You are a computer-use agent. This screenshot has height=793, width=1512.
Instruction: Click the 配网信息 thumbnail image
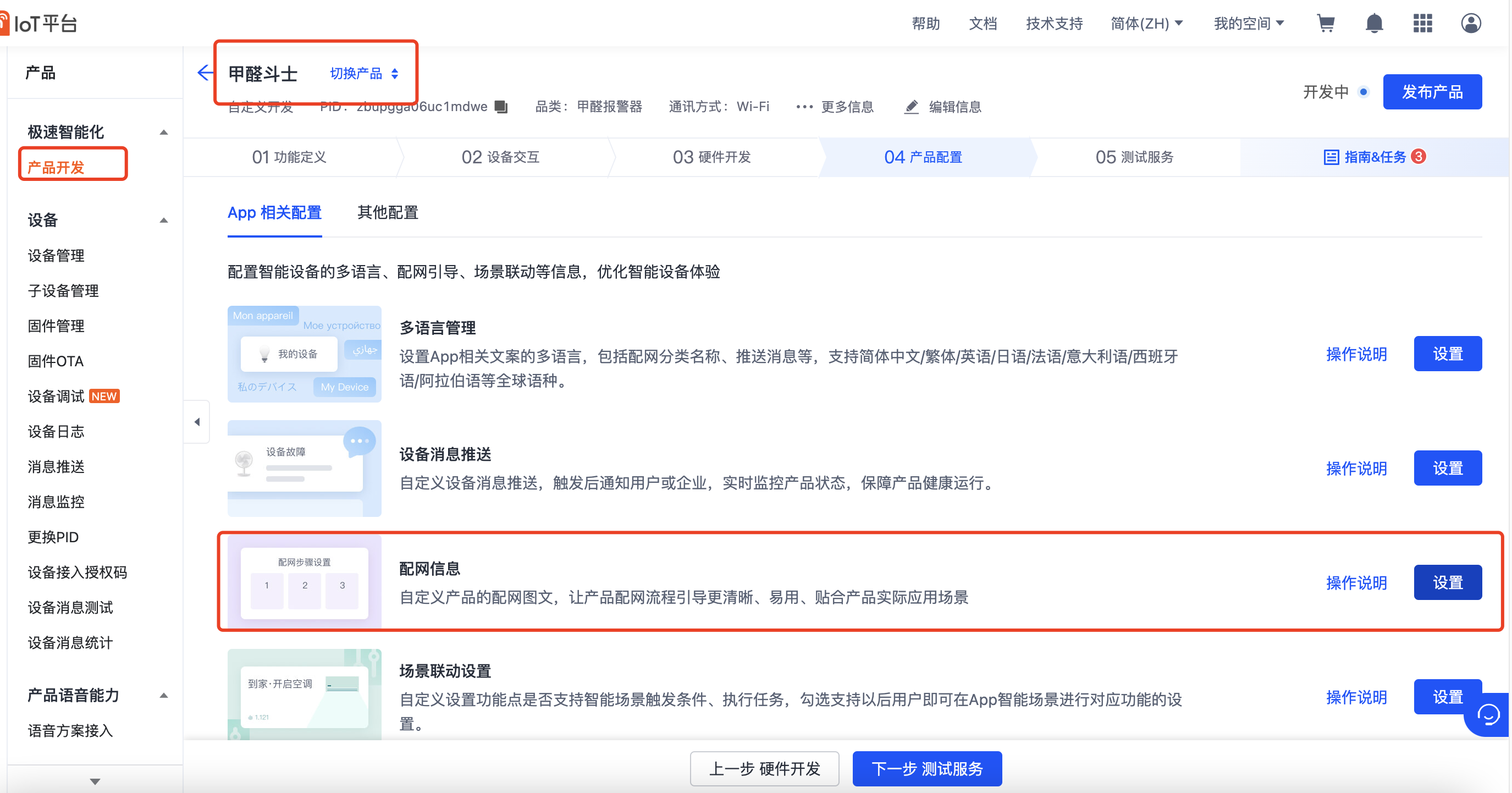click(305, 581)
